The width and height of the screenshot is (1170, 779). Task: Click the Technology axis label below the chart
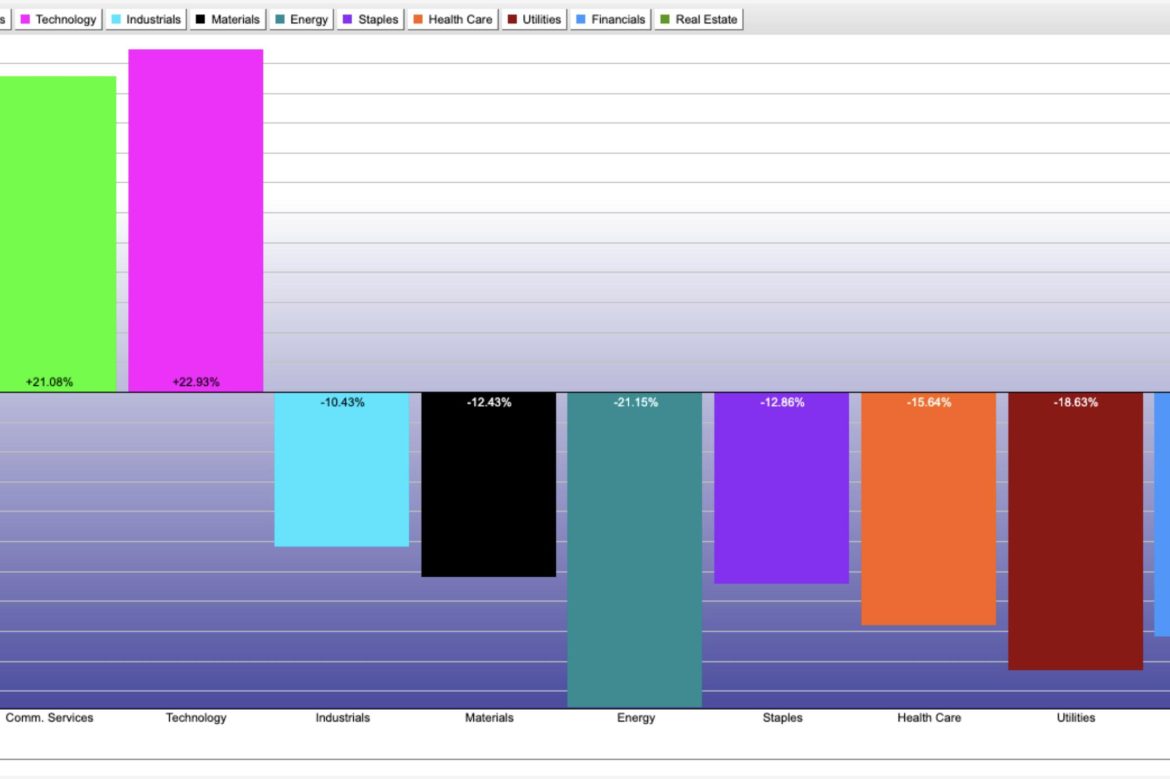(x=195, y=718)
